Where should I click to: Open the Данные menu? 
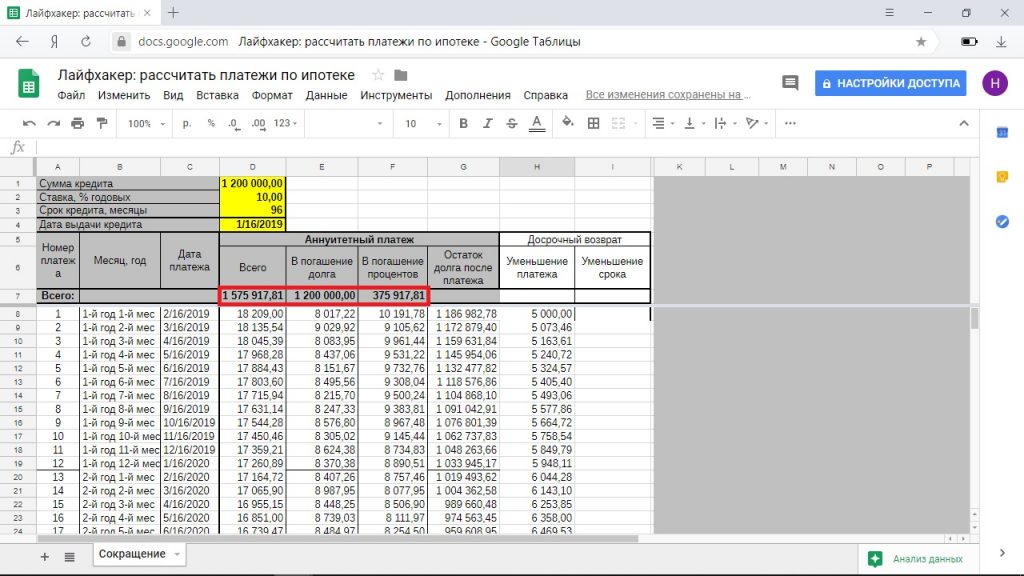pyautogui.click(x=327, y=95)
